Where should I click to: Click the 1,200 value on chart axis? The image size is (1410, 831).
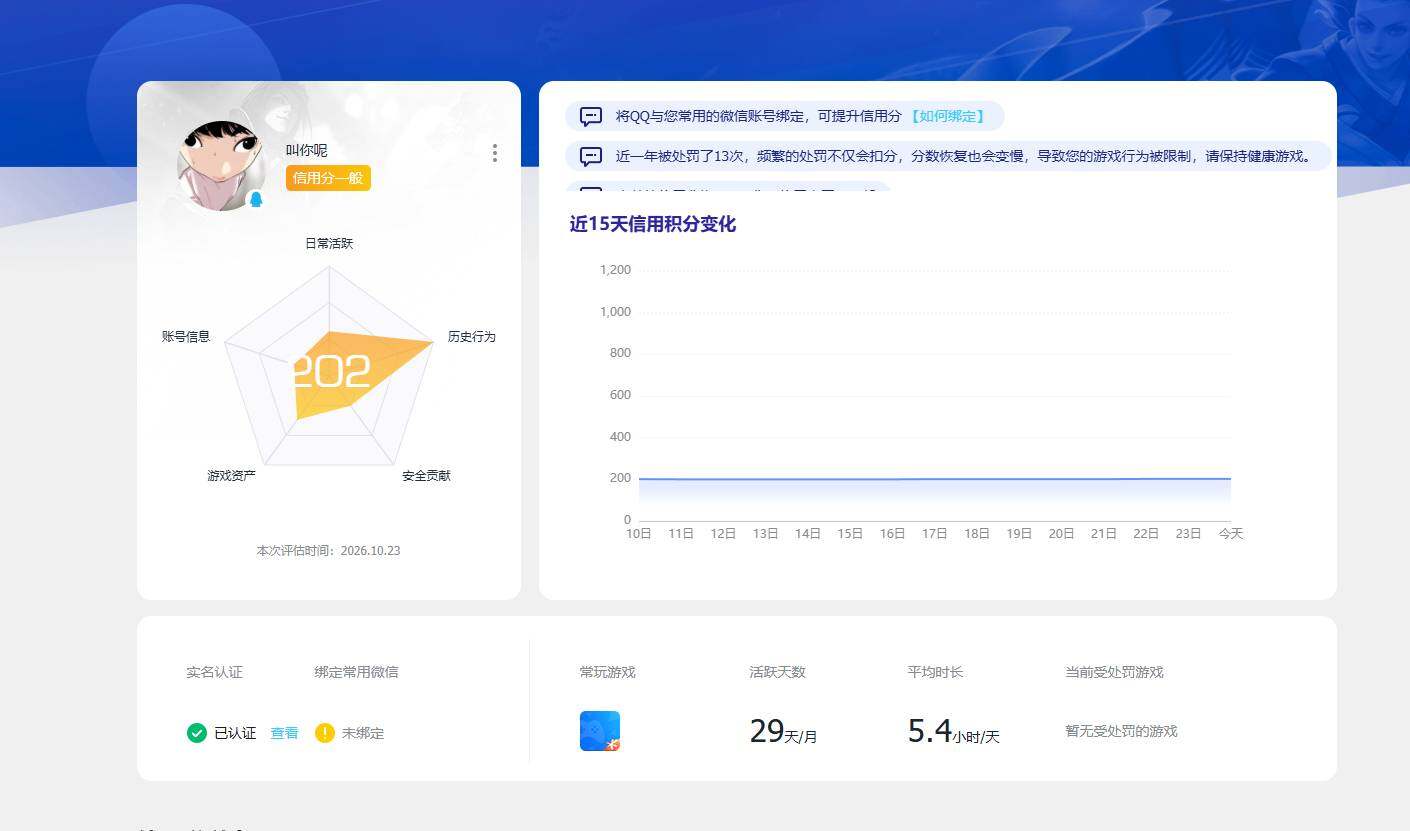pyautogui.click(x=615, y=270)
